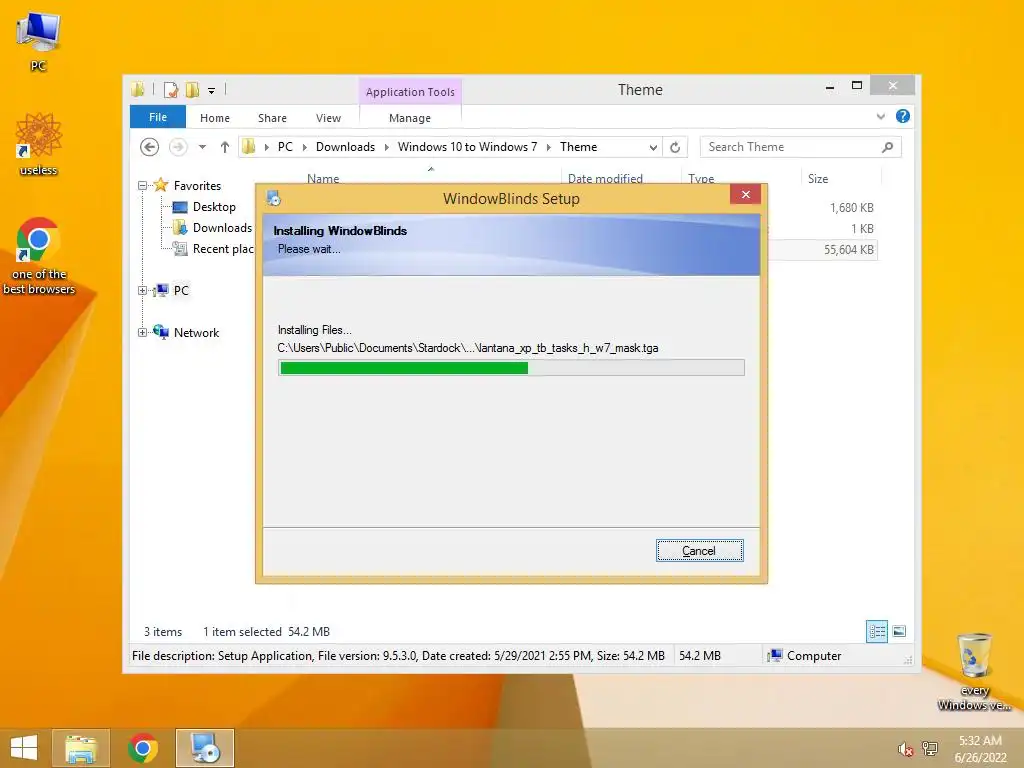The image size is (1024, 768).
Task: Open Customize Quick Access Toolbar dropdown
Action: coord(212,91)
